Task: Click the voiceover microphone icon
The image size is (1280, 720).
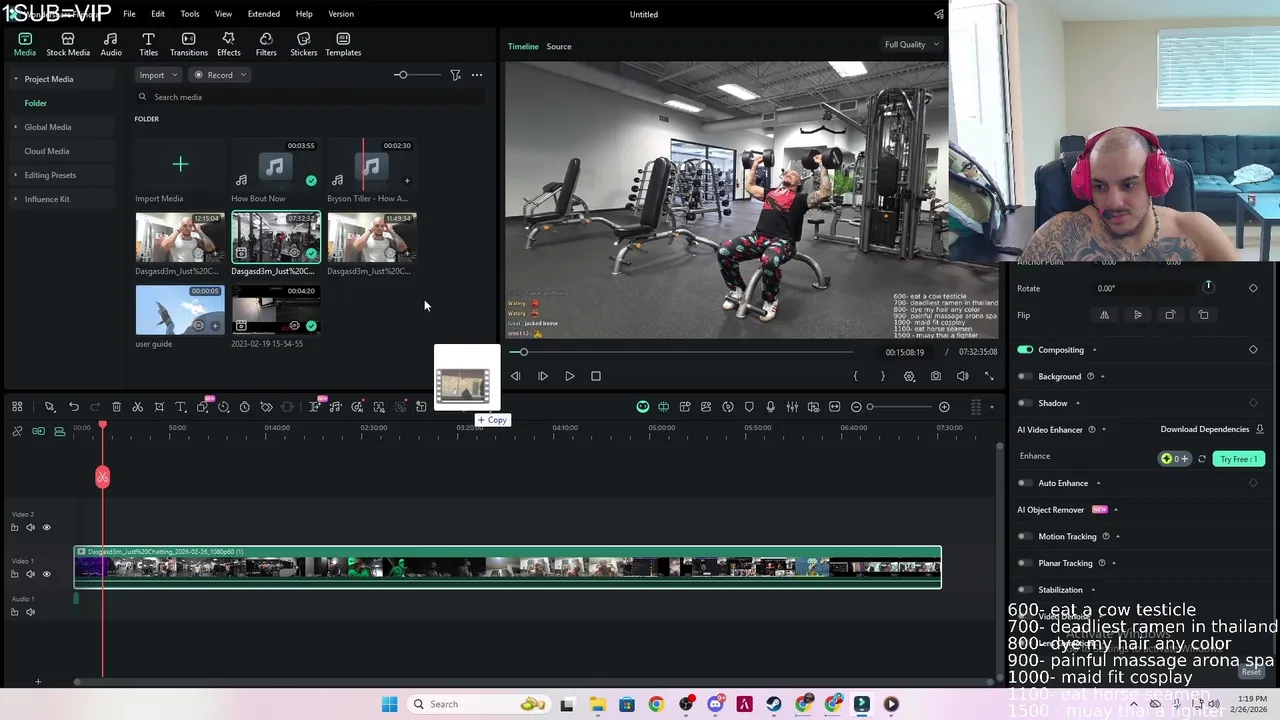Action: tap(770, 407)
